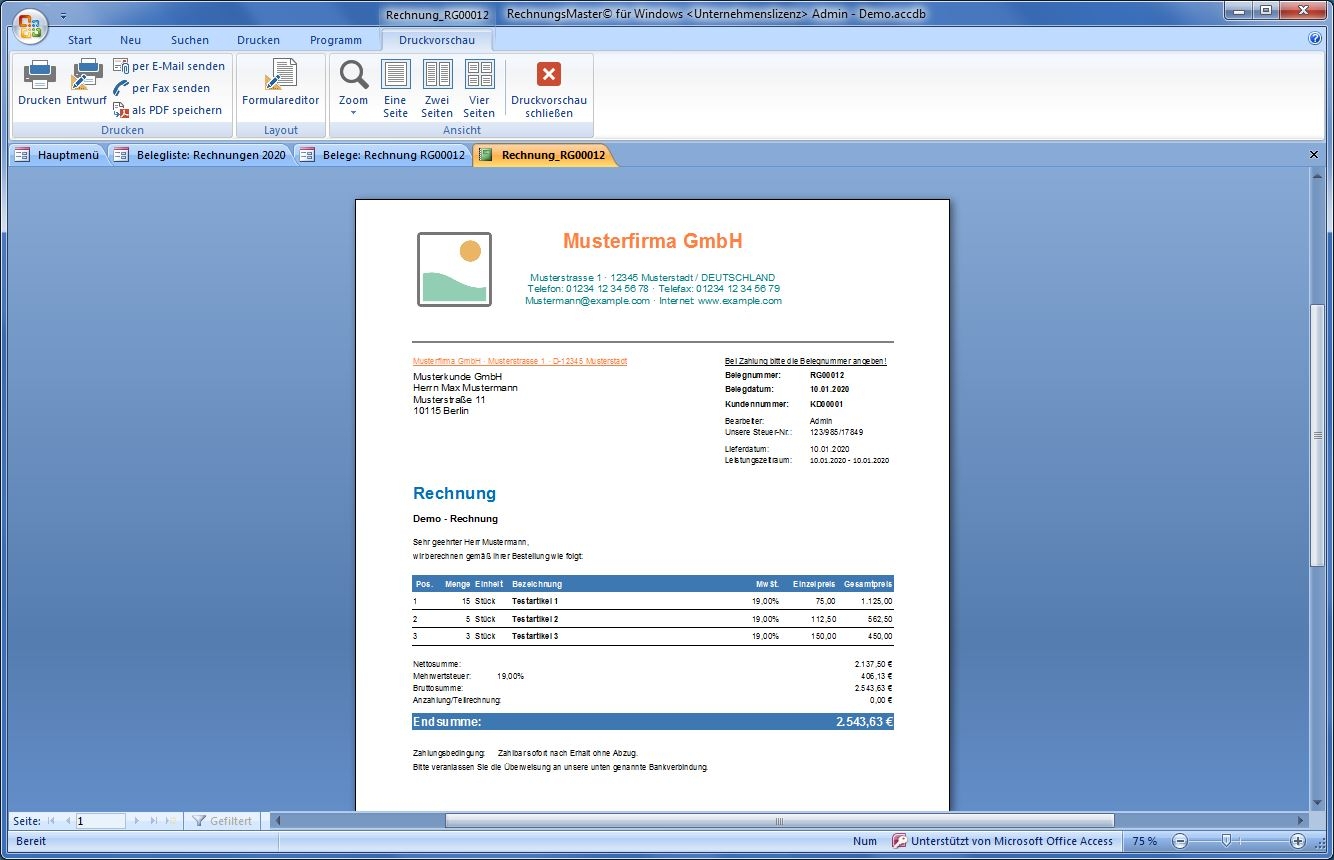Click the Musterfirma GmbH heading
The height and width of the screenshot is (860, 1334).
pyautogui.click(x=653, y=241)
